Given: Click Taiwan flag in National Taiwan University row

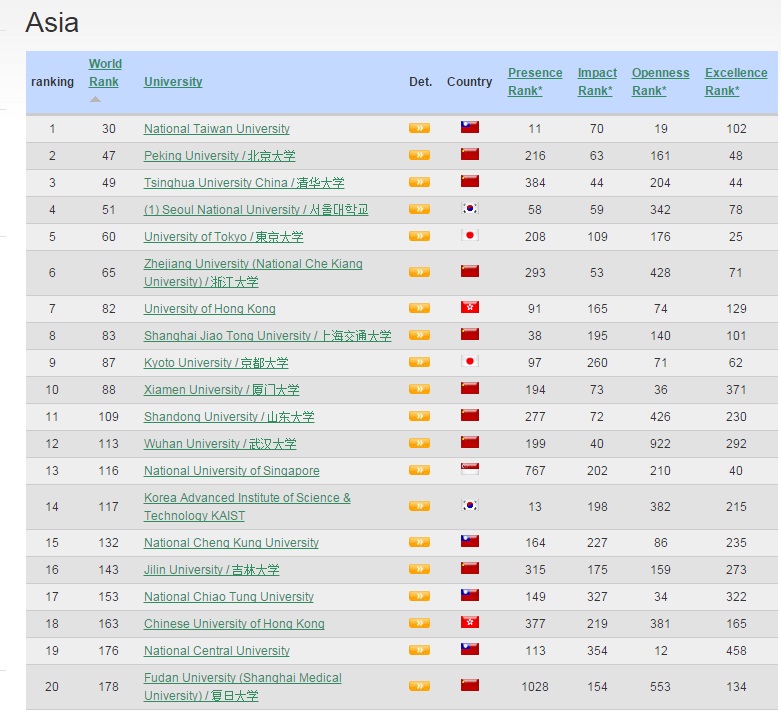Looking at the screenshot, I should [470, 127].
